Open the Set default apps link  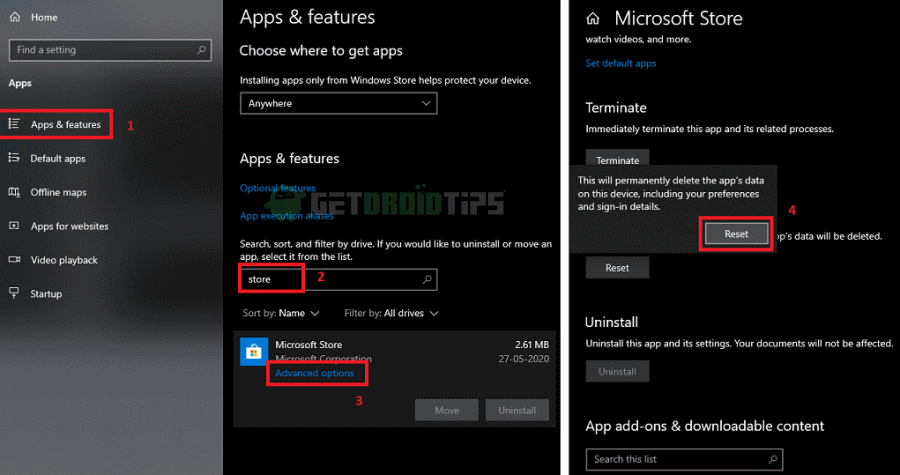point(620,63)
